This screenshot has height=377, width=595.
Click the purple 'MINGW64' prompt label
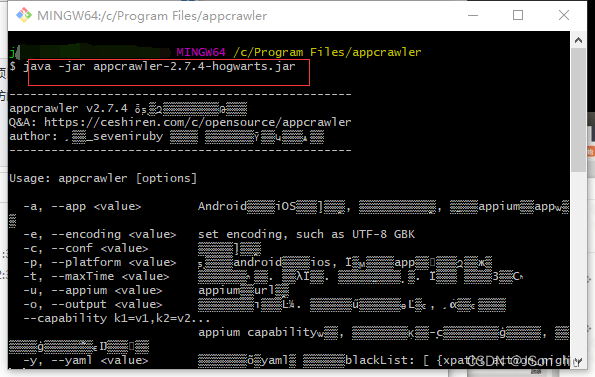(x=201, y=52)
